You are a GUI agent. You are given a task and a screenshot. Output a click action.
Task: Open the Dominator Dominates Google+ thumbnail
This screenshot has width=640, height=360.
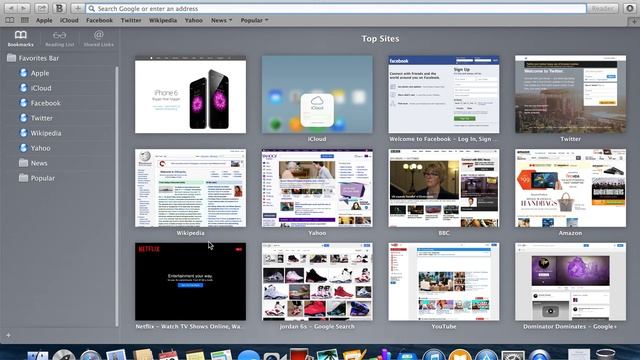coord(570,282)
